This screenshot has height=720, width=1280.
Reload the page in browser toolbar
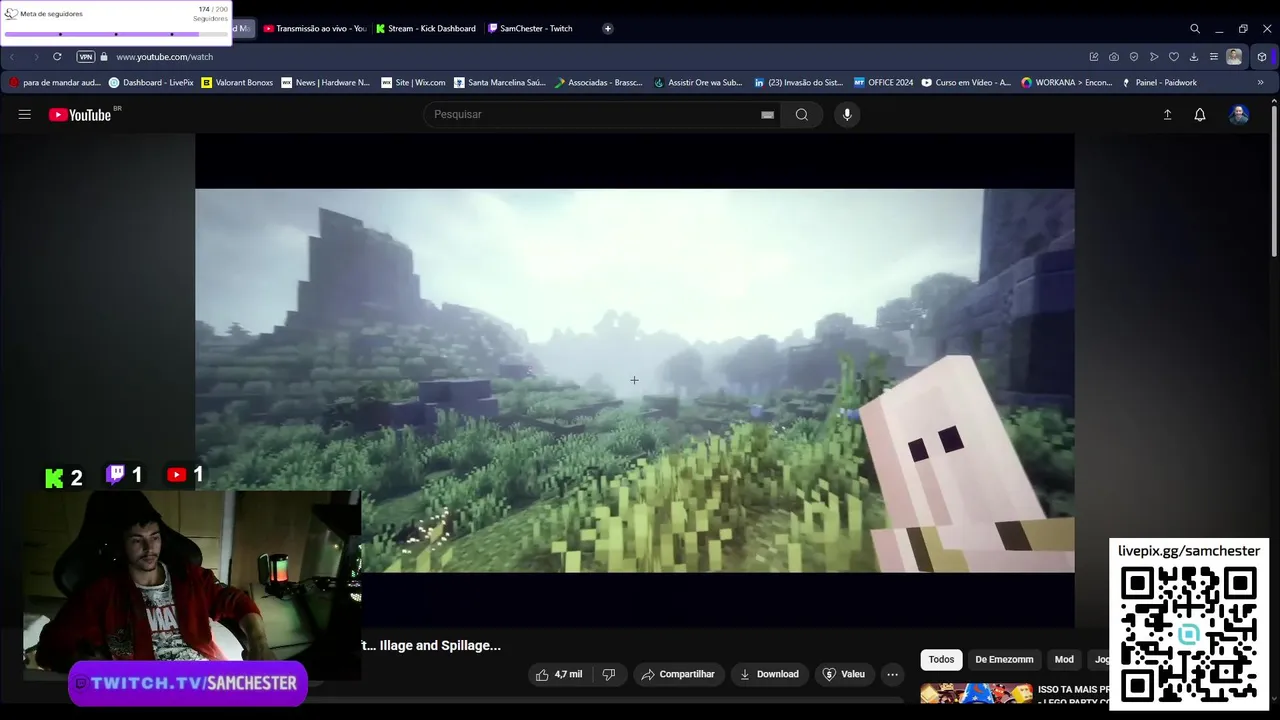[57, 57]
